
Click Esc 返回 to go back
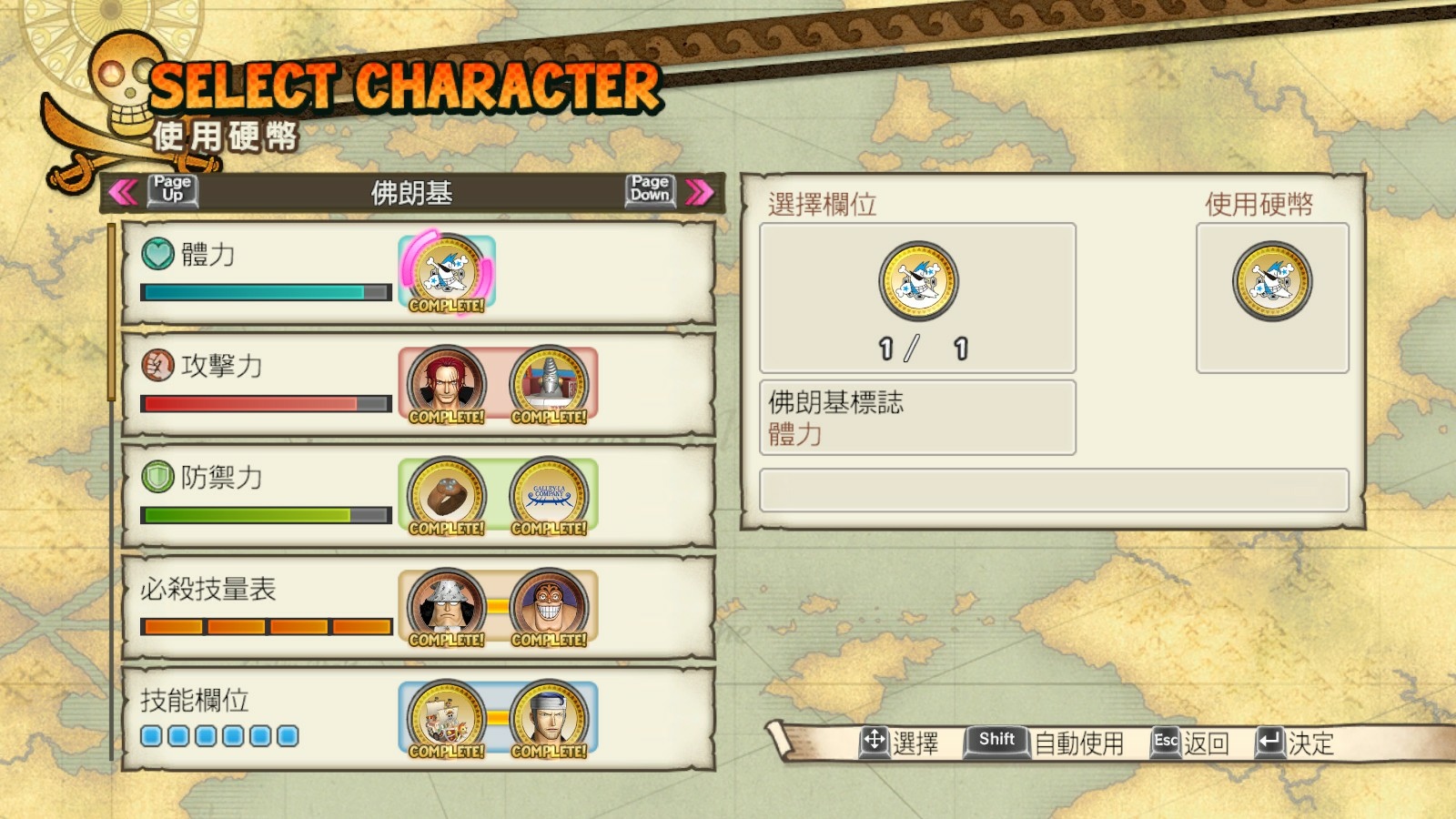[1190, 743]
